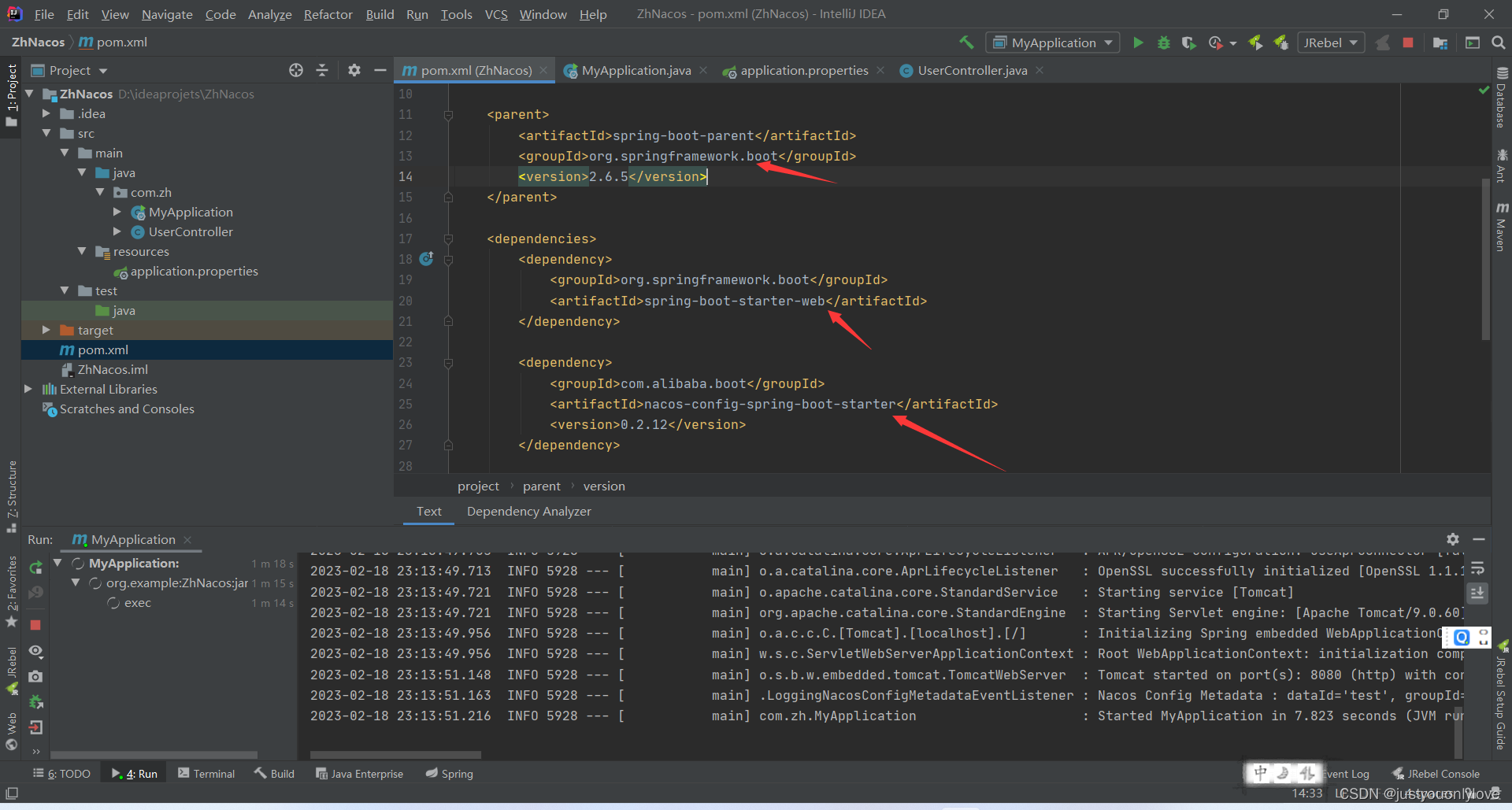Open the Java Enterprise tool window
This screenshot has width=1512, height=810.
pyautogui.click(x=359, y=774)
